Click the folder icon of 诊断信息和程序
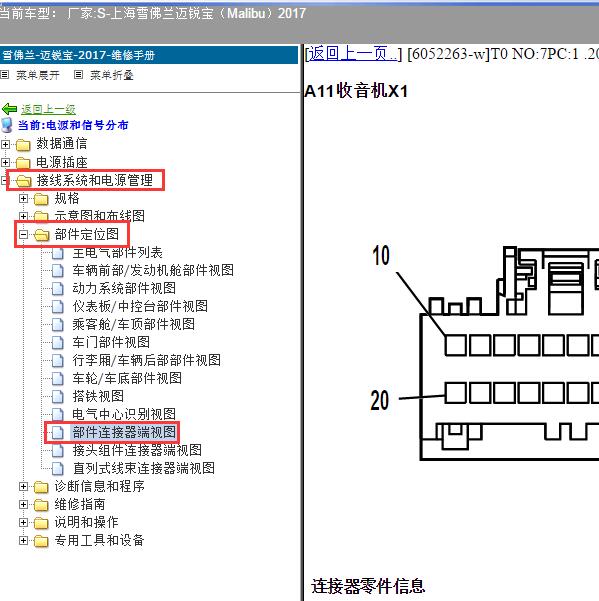599x601 pixels. 41,487
